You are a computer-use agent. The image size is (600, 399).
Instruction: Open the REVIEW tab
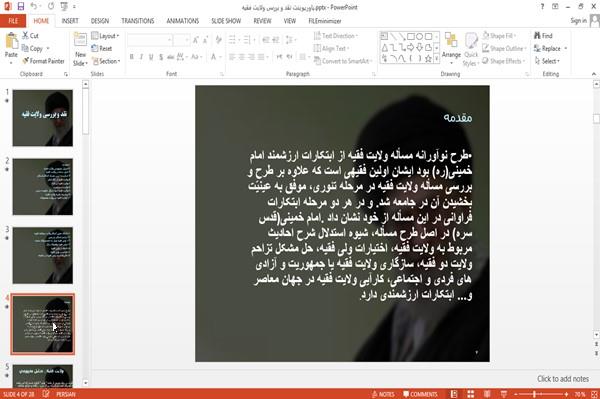point(262,21)
